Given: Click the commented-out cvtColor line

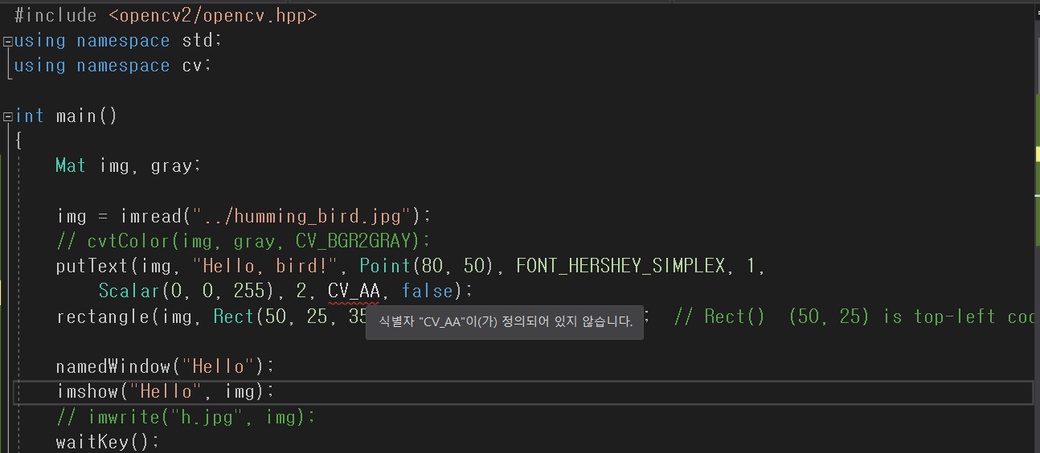Looking at the screenshot, I should click(x=242, y=241).
